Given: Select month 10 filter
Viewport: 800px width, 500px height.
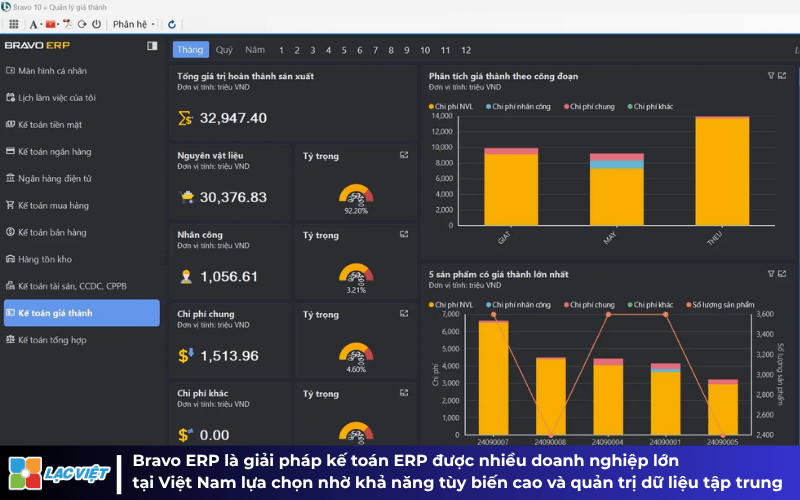Looking at the screenshot, I should tap(425, 50).
